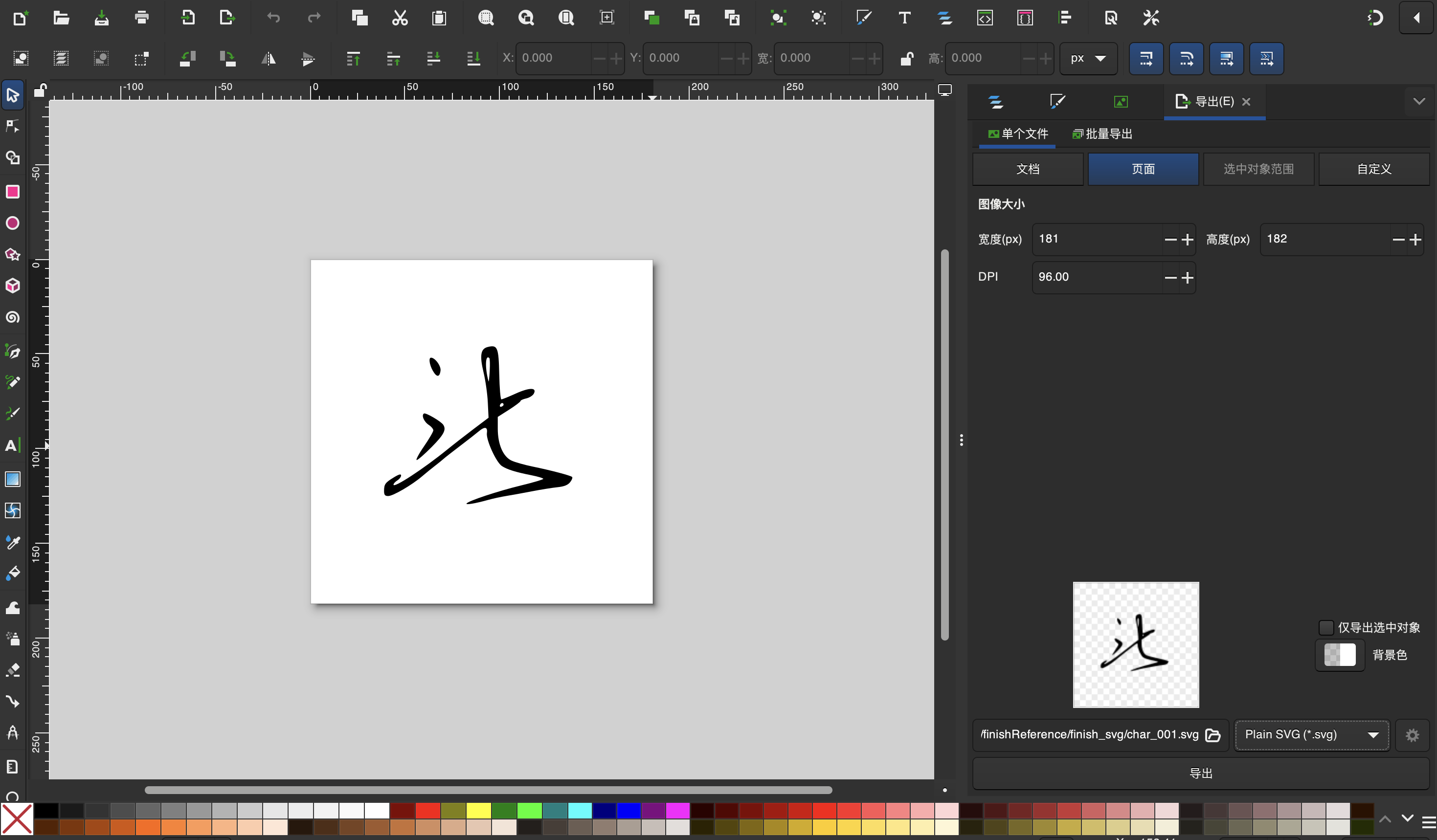
Task: Toggle scale rounded corners option
Action: (x=1186, y=58)
